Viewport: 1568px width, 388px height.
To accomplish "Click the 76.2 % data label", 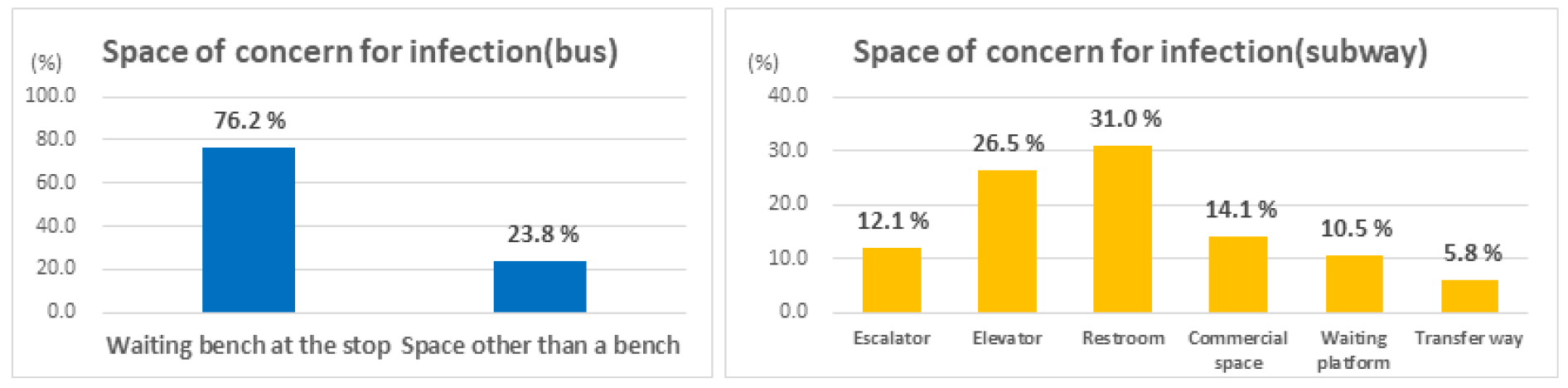I will point(249,121).
